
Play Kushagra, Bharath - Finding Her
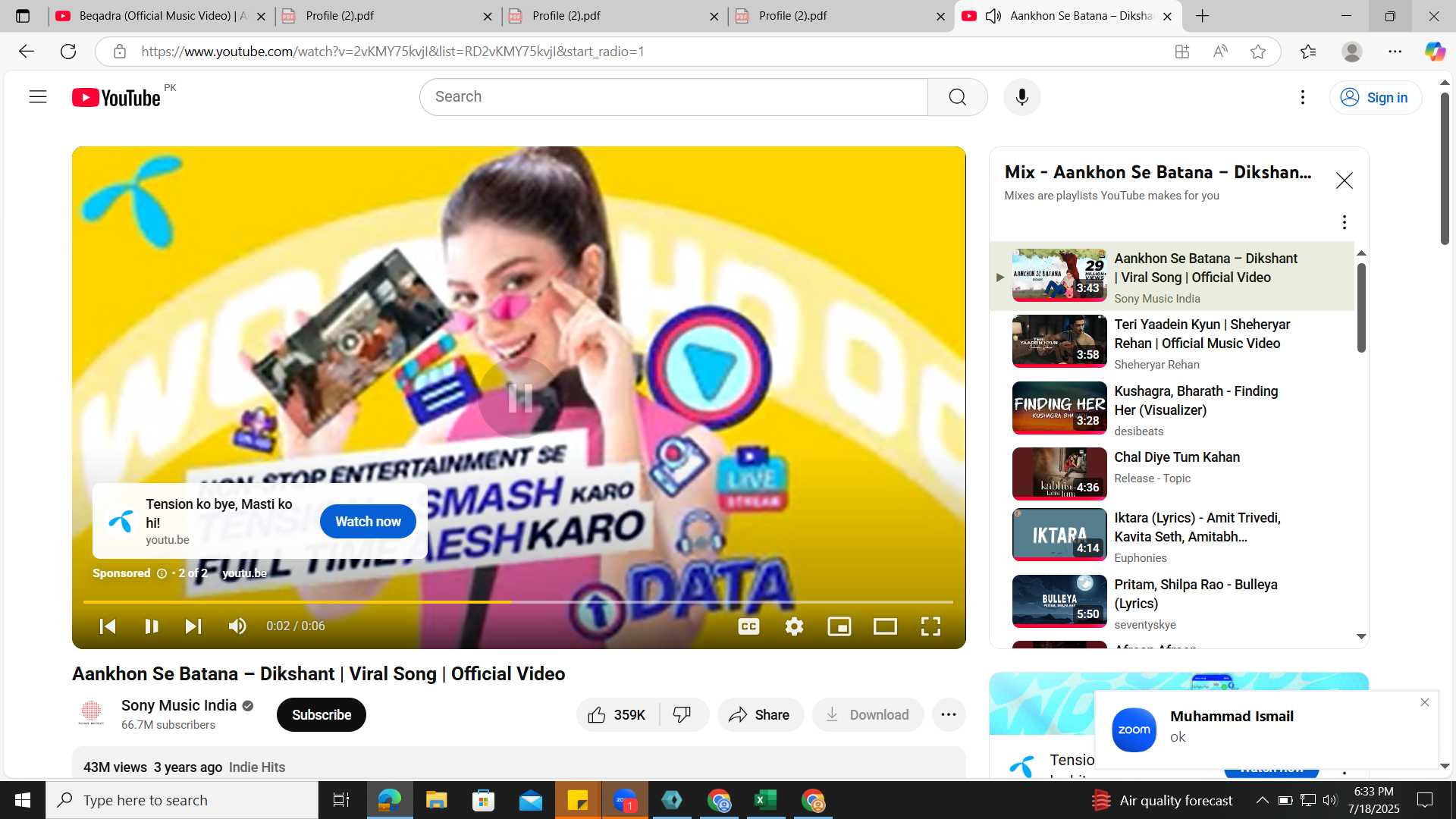[1172, 410]
